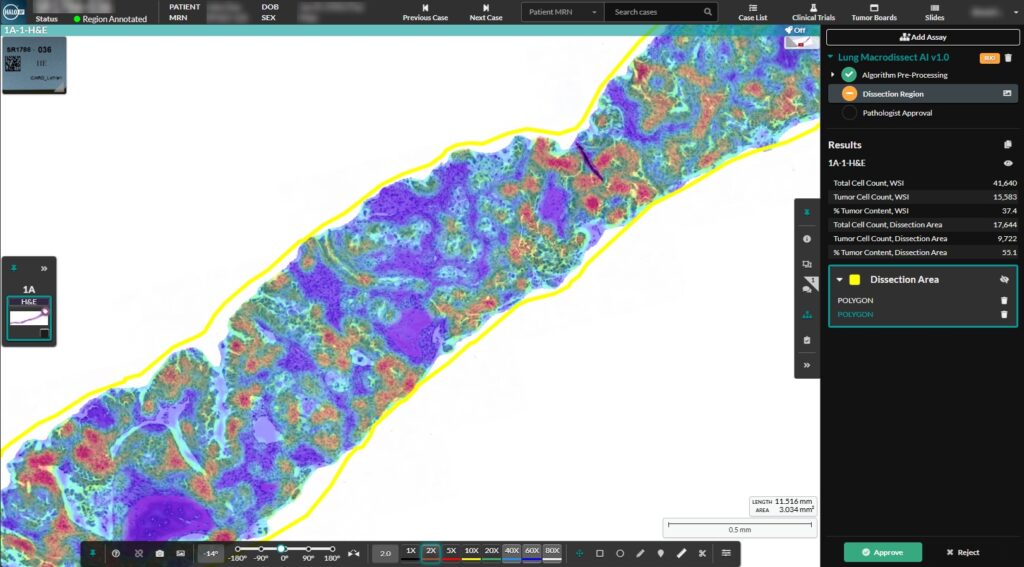Delete the Lung Macrodissect AI assay

tap(1008, 58)
